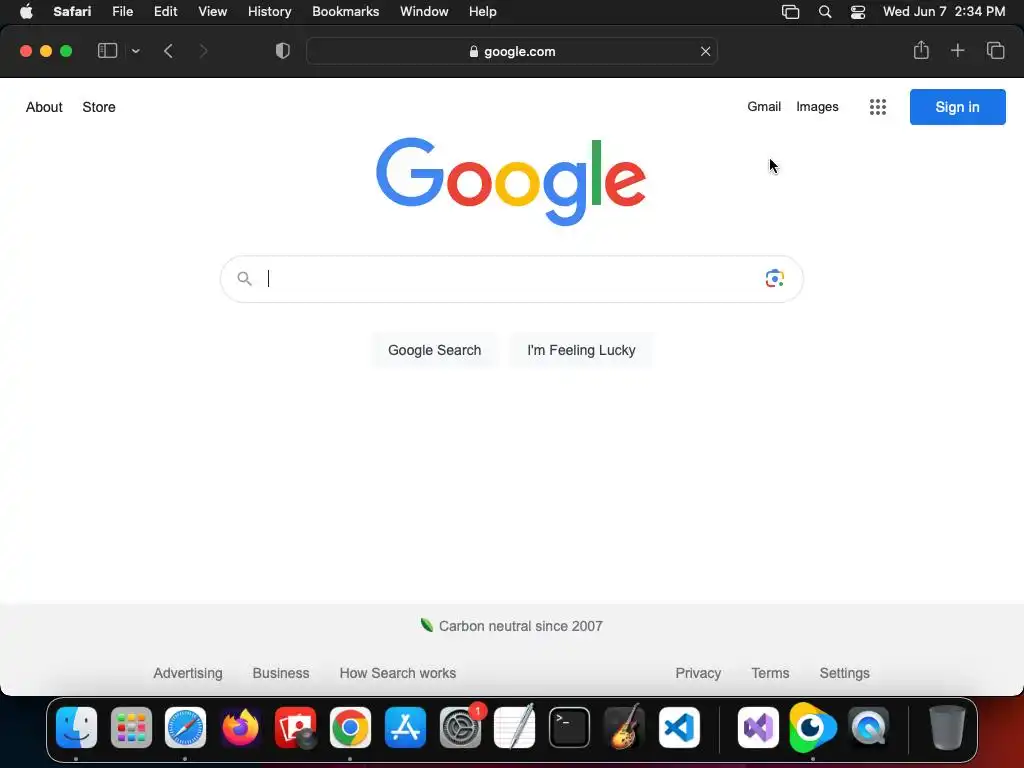
Task: Open the Help menu
Action: (x=483, y=12)
